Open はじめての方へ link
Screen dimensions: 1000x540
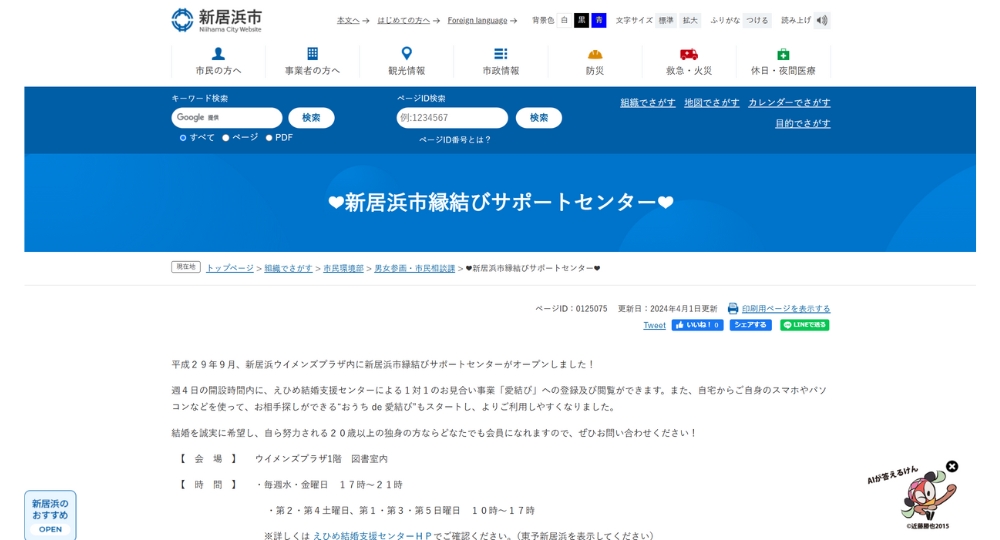(404, 20)
